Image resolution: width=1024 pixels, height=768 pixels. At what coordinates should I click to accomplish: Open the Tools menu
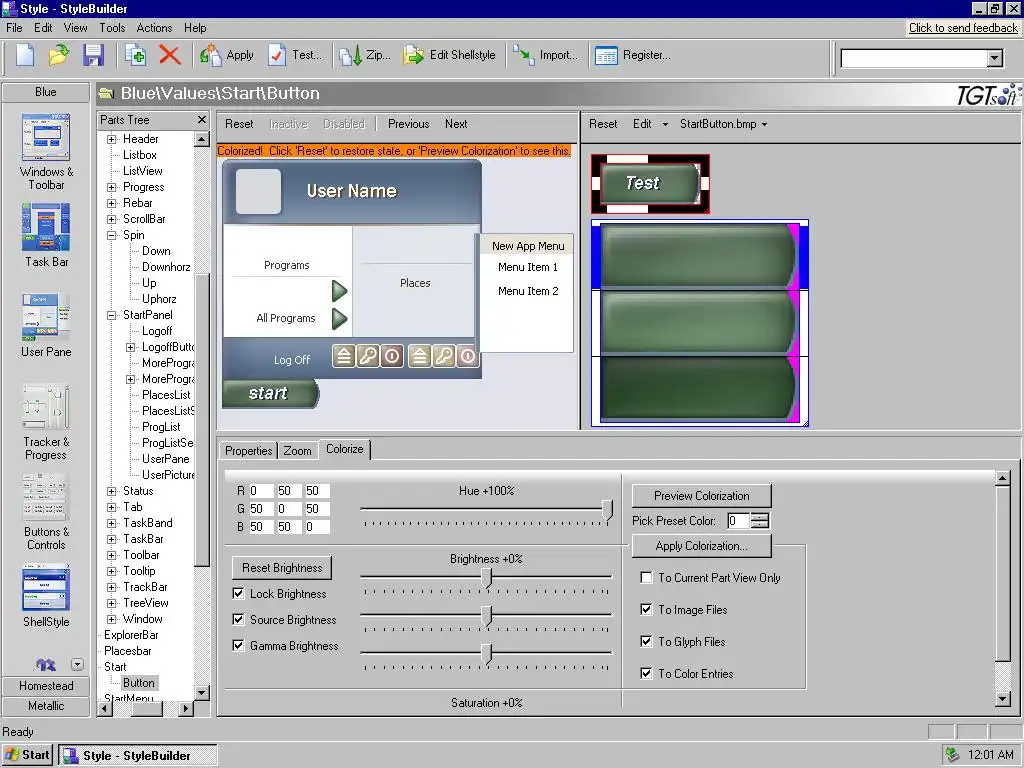(112, 27)
